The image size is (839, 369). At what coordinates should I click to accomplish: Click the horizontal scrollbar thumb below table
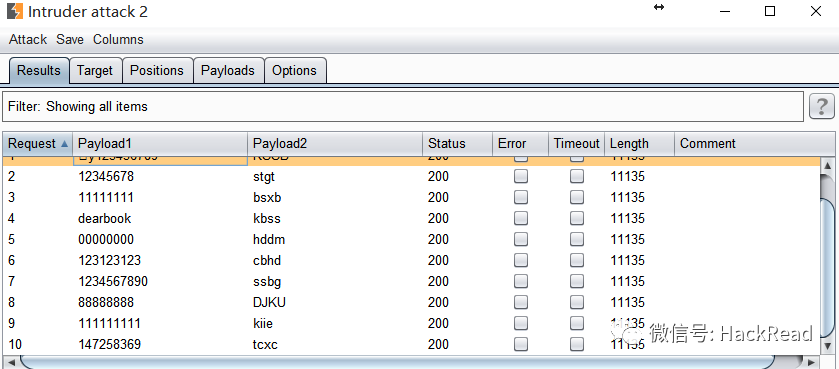click(x=399, y=362)
